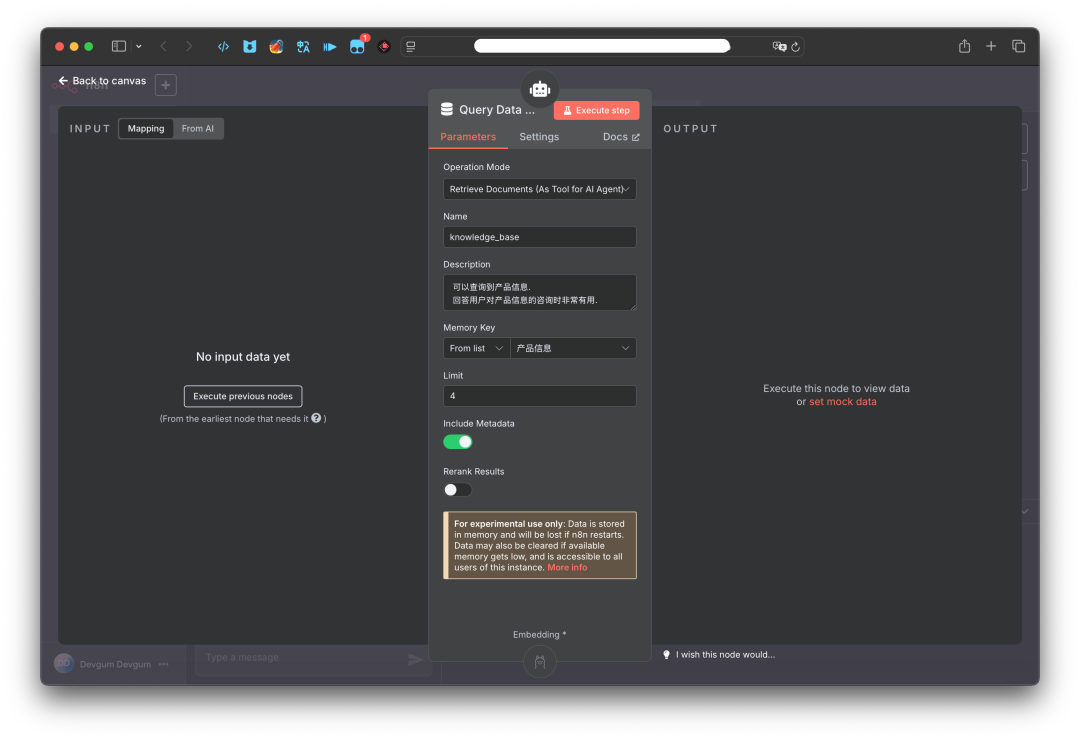Screen dimensions: 1080x739
Task: Open the Safari tab overview icon
Action: [x=1018, y=46]
